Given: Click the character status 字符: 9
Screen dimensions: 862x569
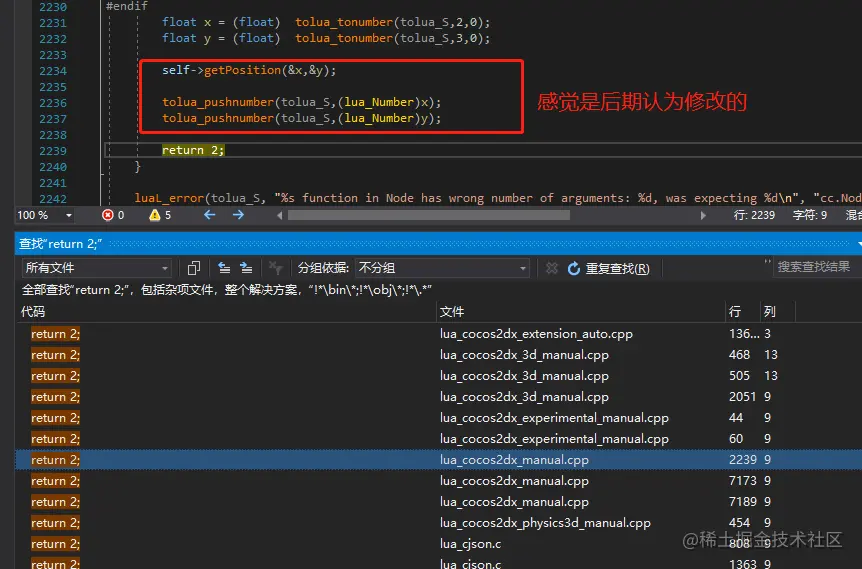Looking at the screenshot, I should click(810, 215).
